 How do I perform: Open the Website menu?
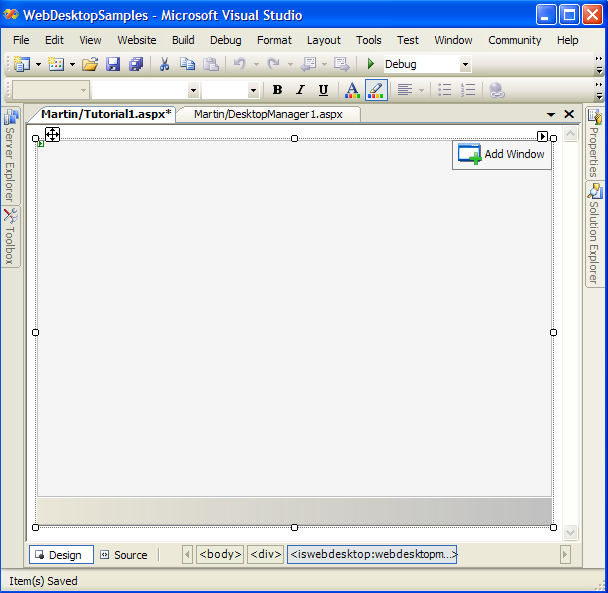click(137, 40)
